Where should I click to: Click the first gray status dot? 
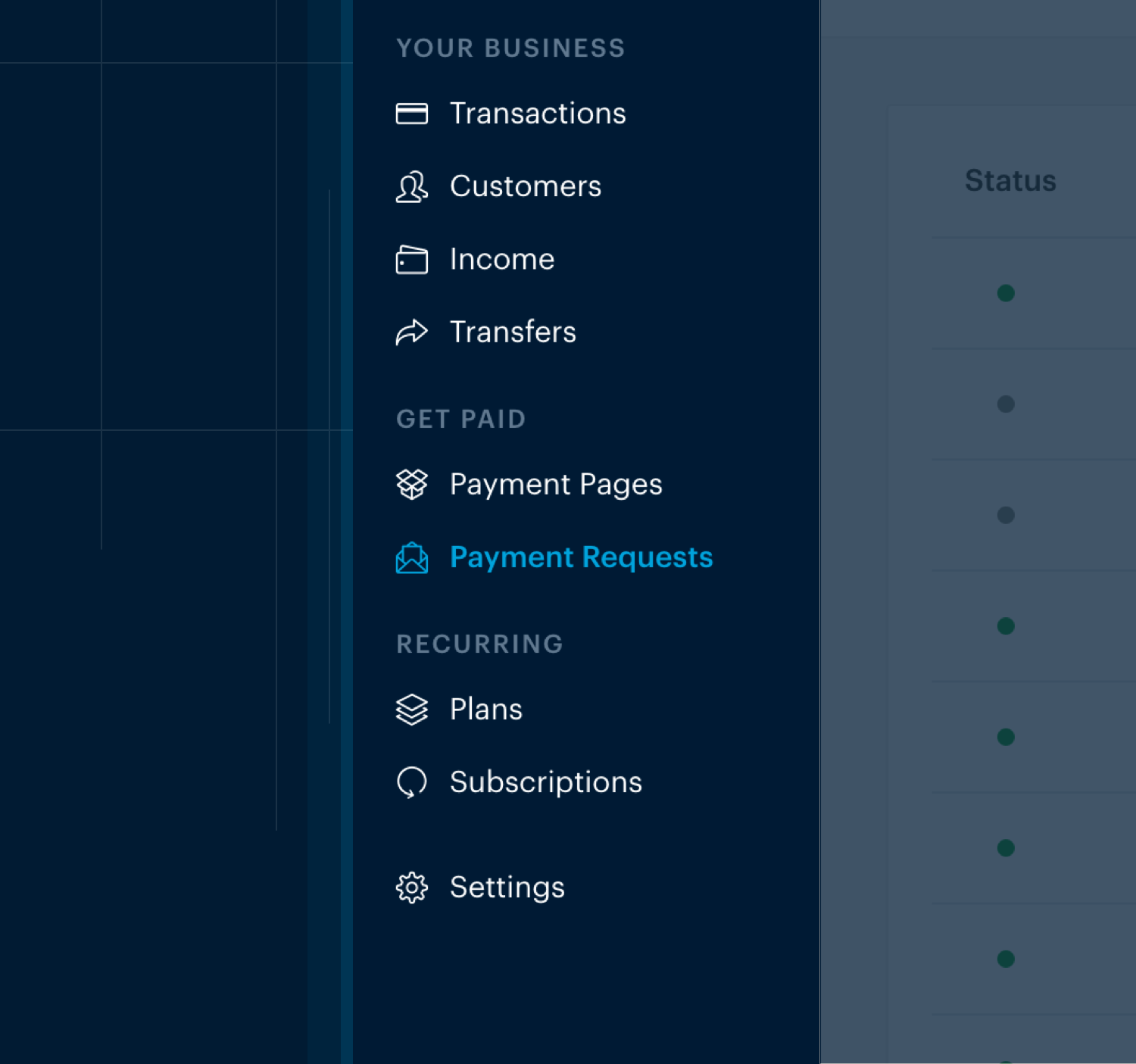[x=1006, y=404]
